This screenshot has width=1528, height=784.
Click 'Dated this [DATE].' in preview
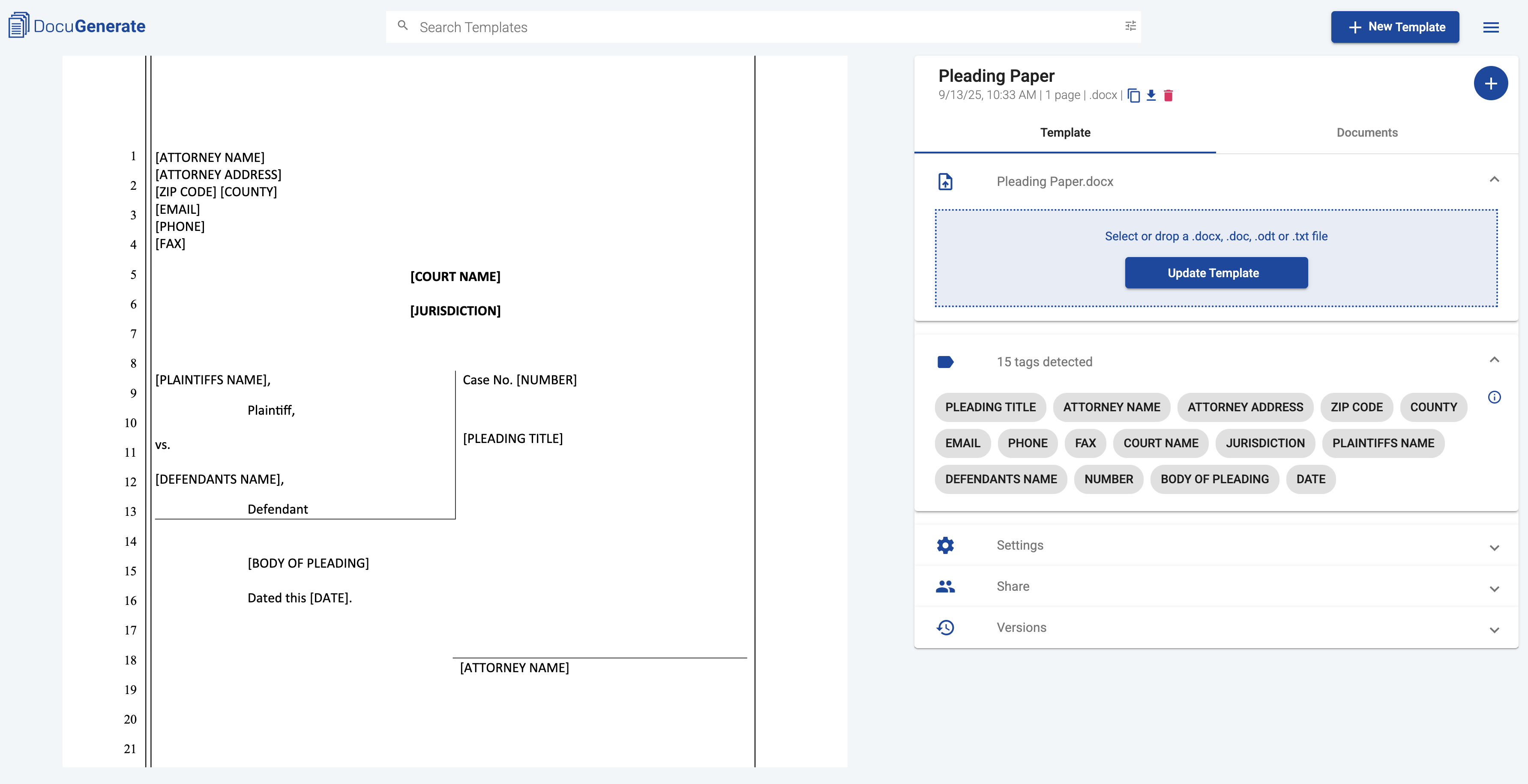pos(300,598)
